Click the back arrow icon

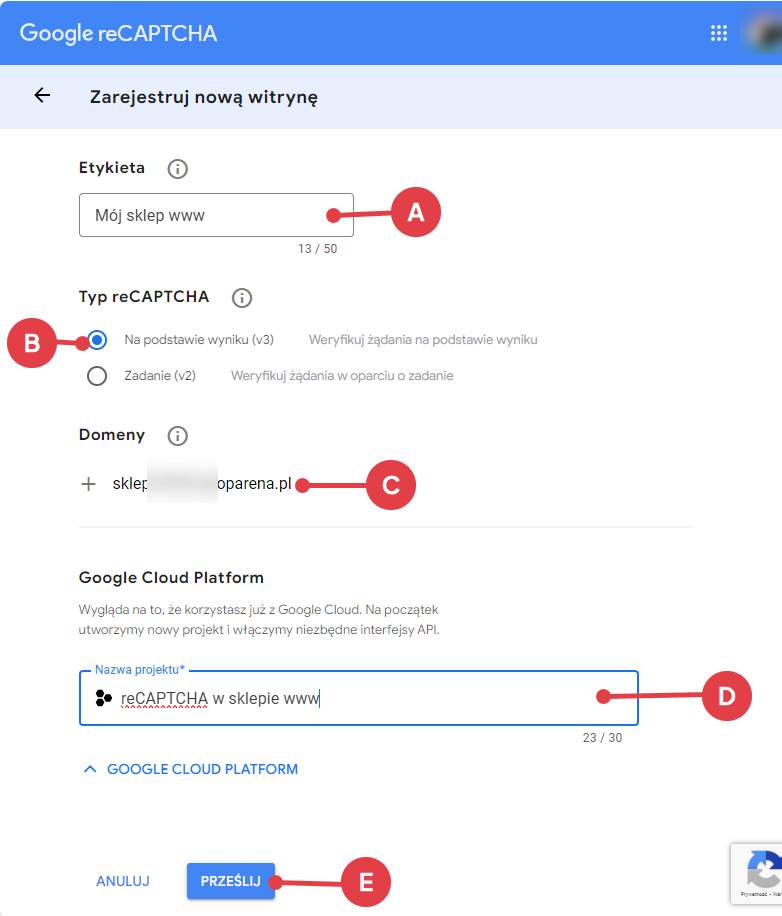pos(42,95)
